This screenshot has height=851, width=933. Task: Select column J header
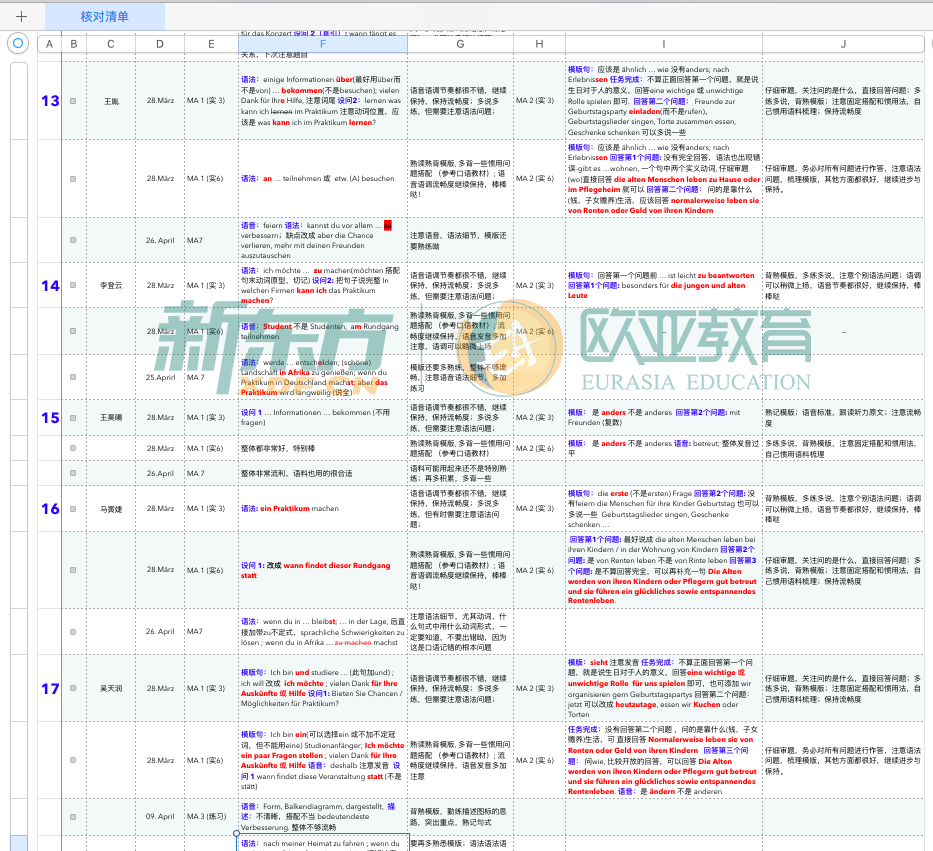pos(843,44)
